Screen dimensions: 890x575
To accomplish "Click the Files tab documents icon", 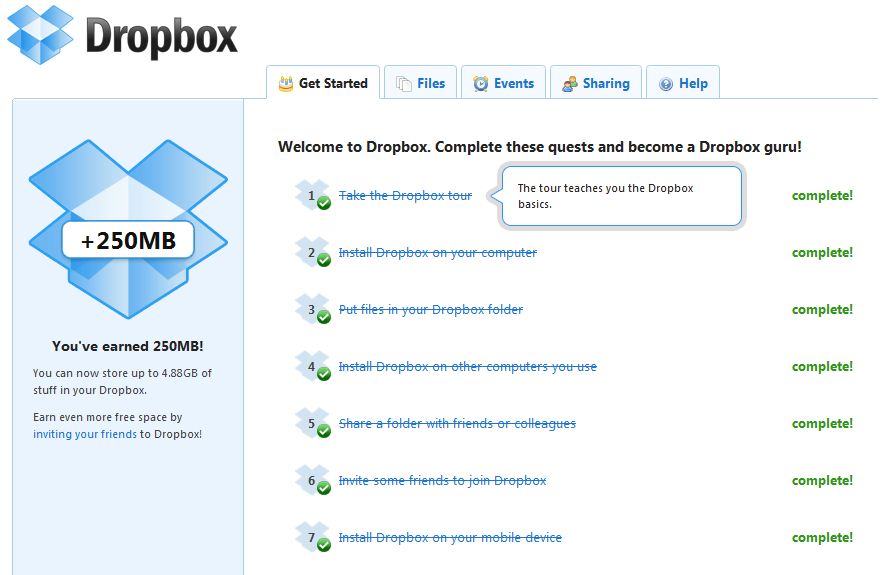I will (x=404, y=84).
